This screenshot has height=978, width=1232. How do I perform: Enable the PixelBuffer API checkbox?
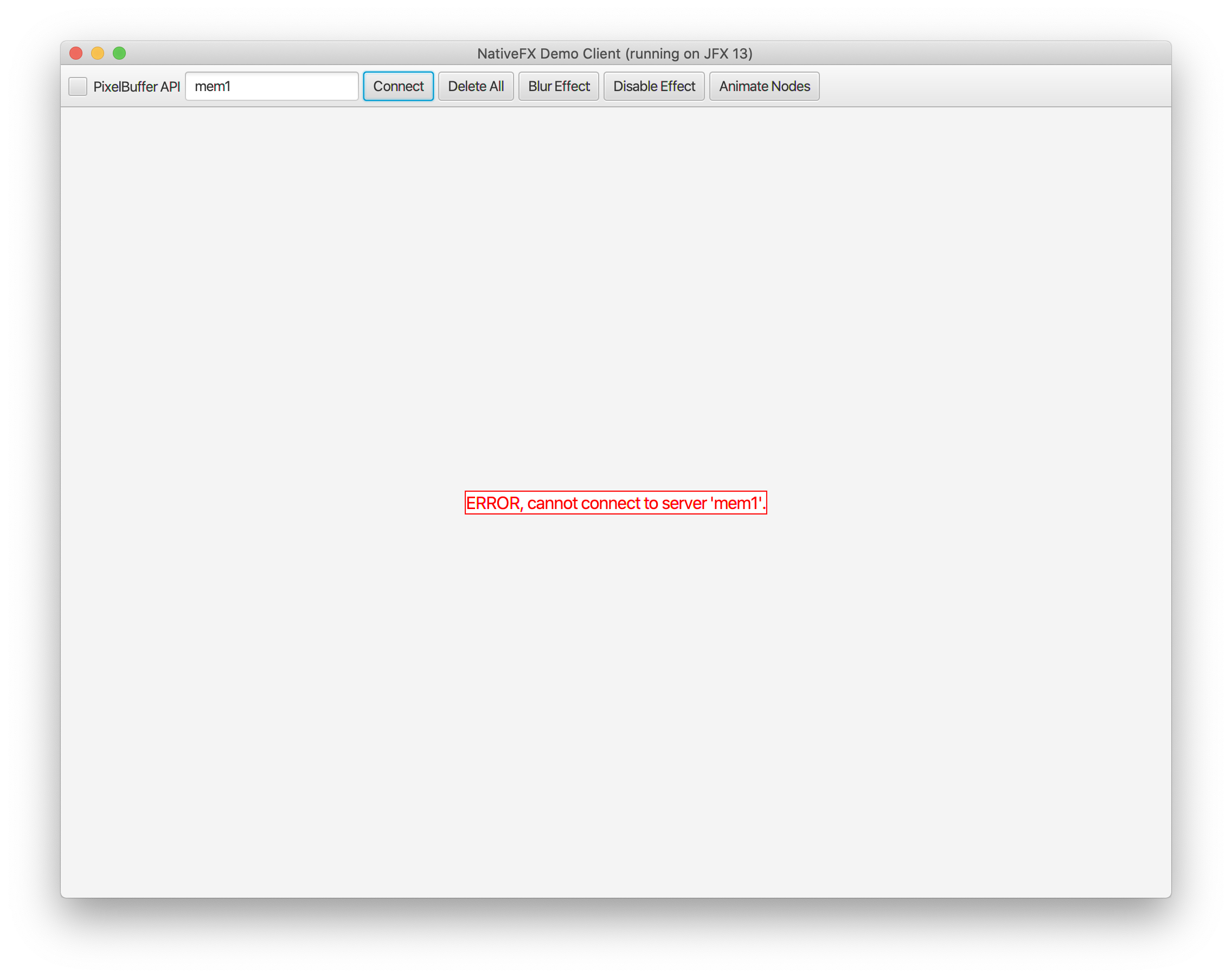click(x=78, y=86)
